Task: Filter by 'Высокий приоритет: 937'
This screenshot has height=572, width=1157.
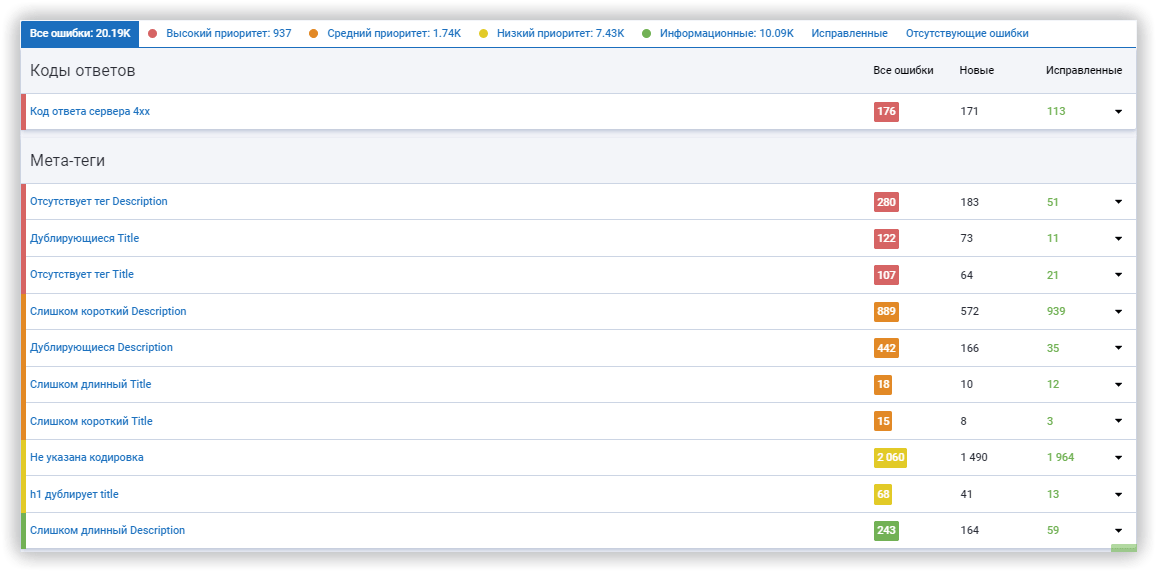Action: pos(228,33)
